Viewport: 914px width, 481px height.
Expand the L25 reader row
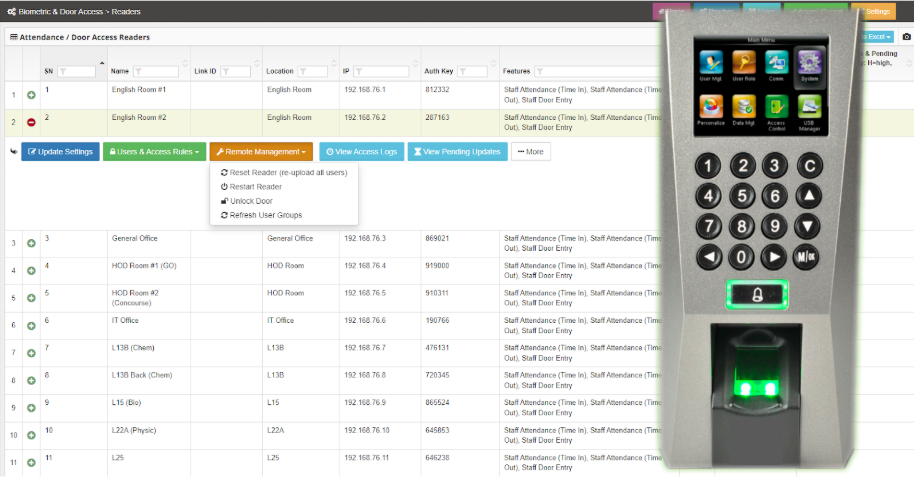(x=31, y=462)
